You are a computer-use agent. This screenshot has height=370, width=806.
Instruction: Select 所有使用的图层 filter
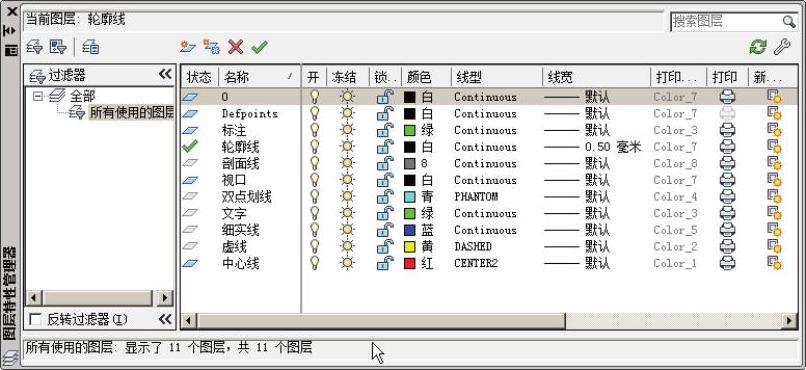[131, 113]
